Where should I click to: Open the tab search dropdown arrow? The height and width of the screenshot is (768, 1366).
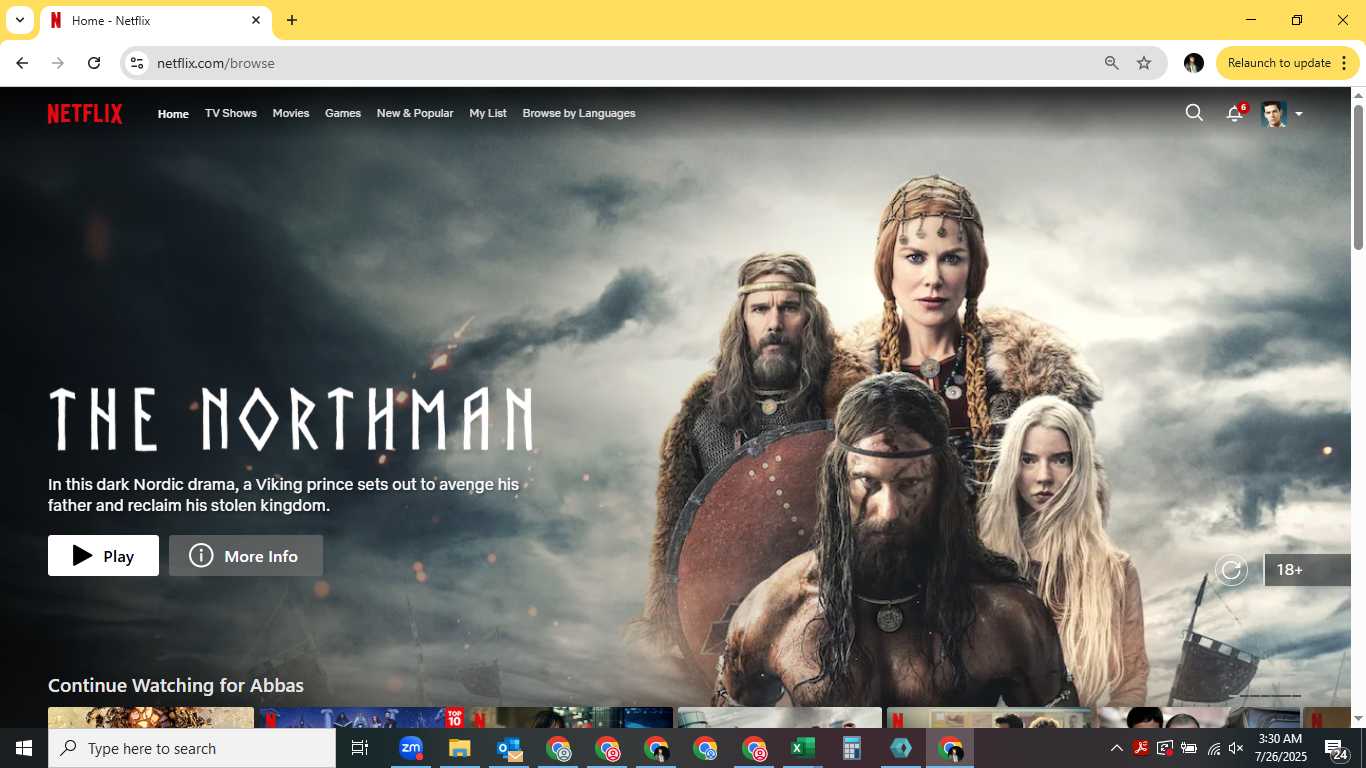tap(19, 20)
